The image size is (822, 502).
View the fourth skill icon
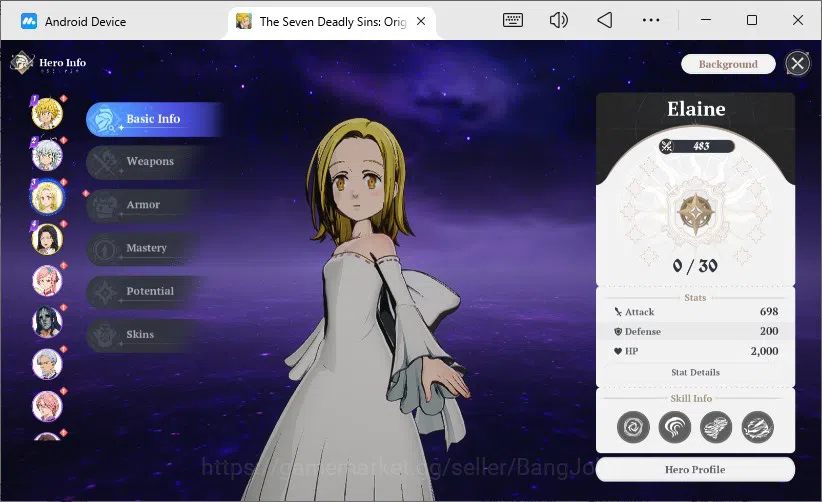[758, 427]
